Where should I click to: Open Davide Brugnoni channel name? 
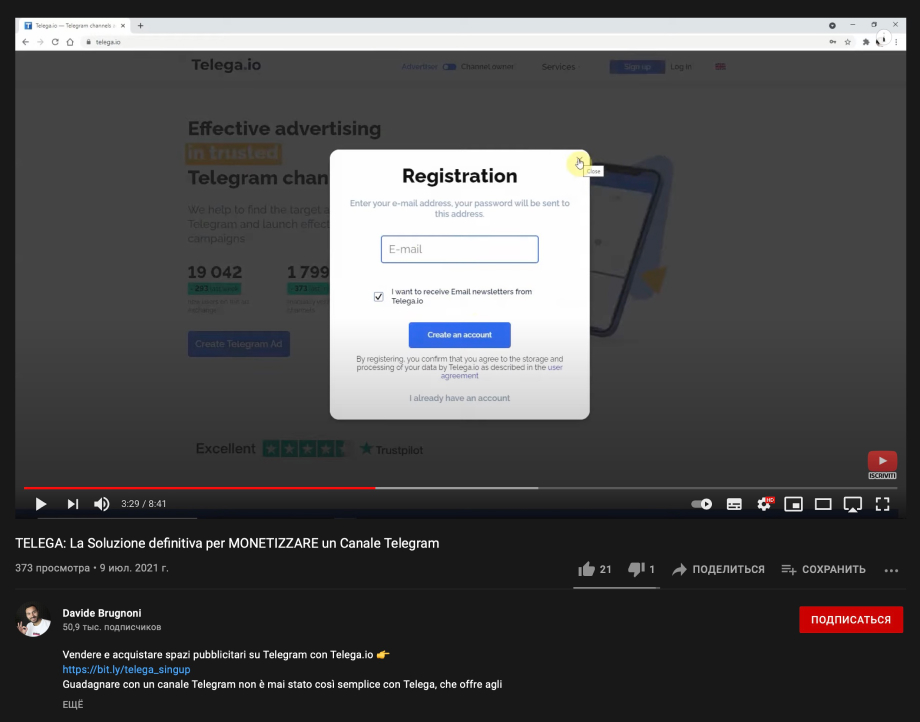(x=102, y=613)
